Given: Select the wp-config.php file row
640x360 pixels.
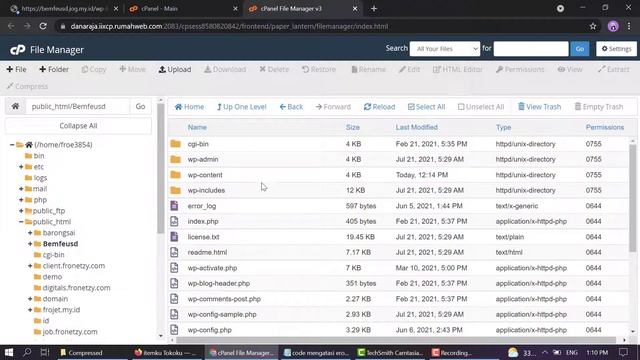Looking at the screenshot, I should coord(398,330).
